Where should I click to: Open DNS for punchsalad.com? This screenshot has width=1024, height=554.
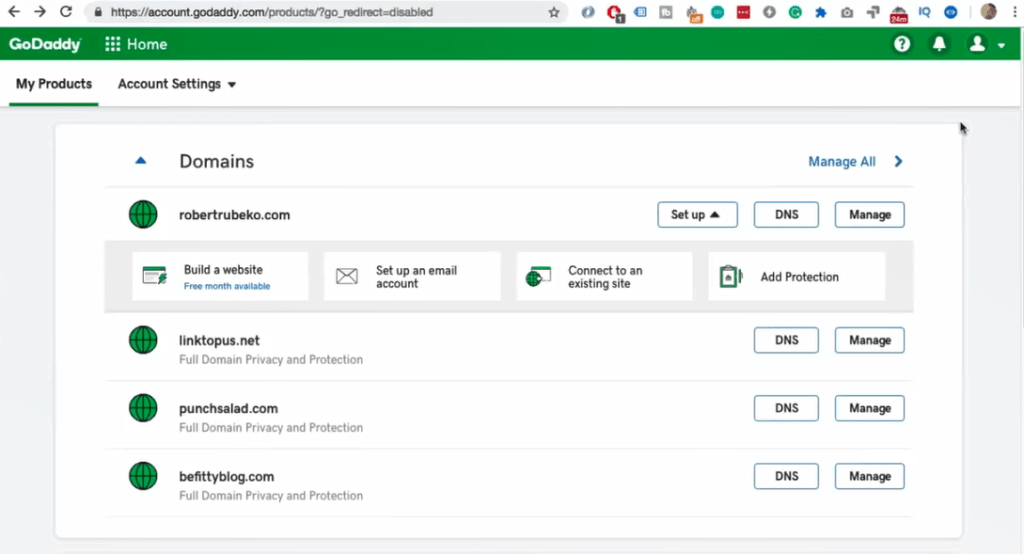point(786,408)
